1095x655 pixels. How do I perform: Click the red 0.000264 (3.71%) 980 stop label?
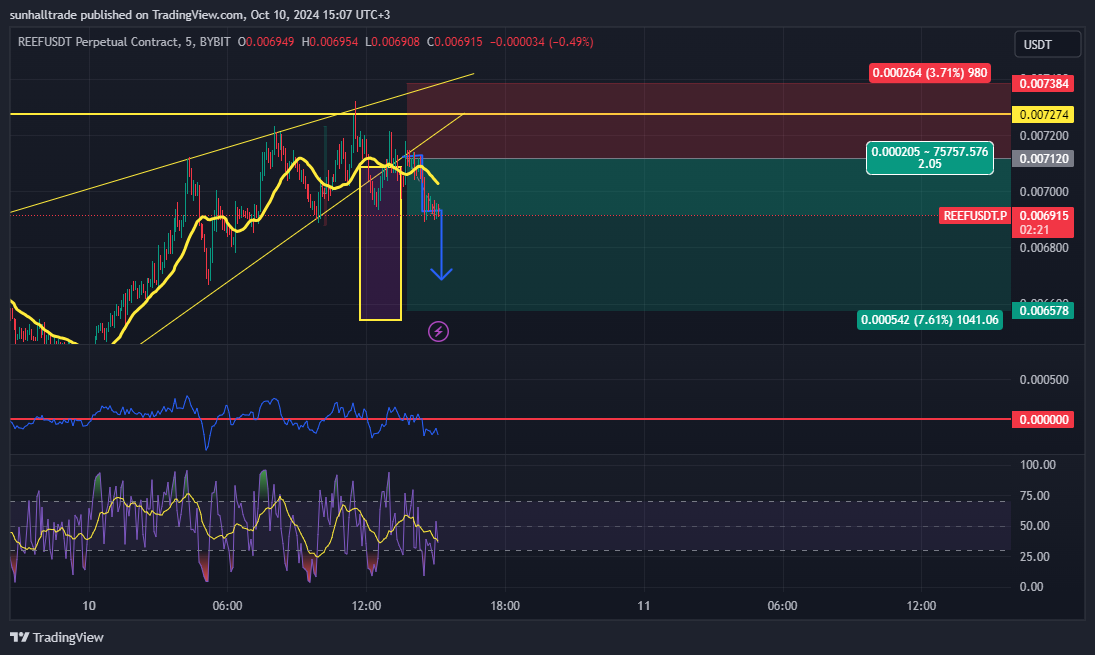tap(929, 73)
